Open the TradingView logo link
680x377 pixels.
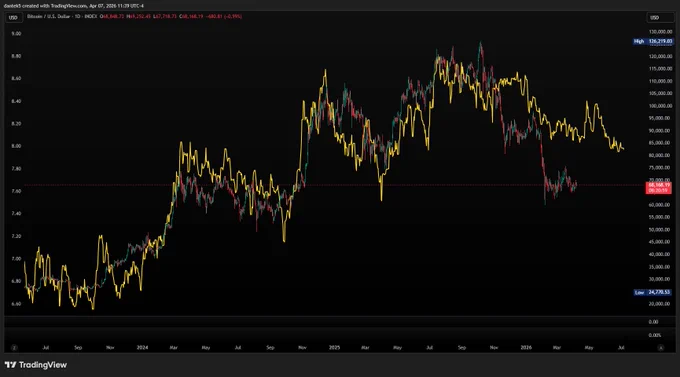(x=36, y=365)
